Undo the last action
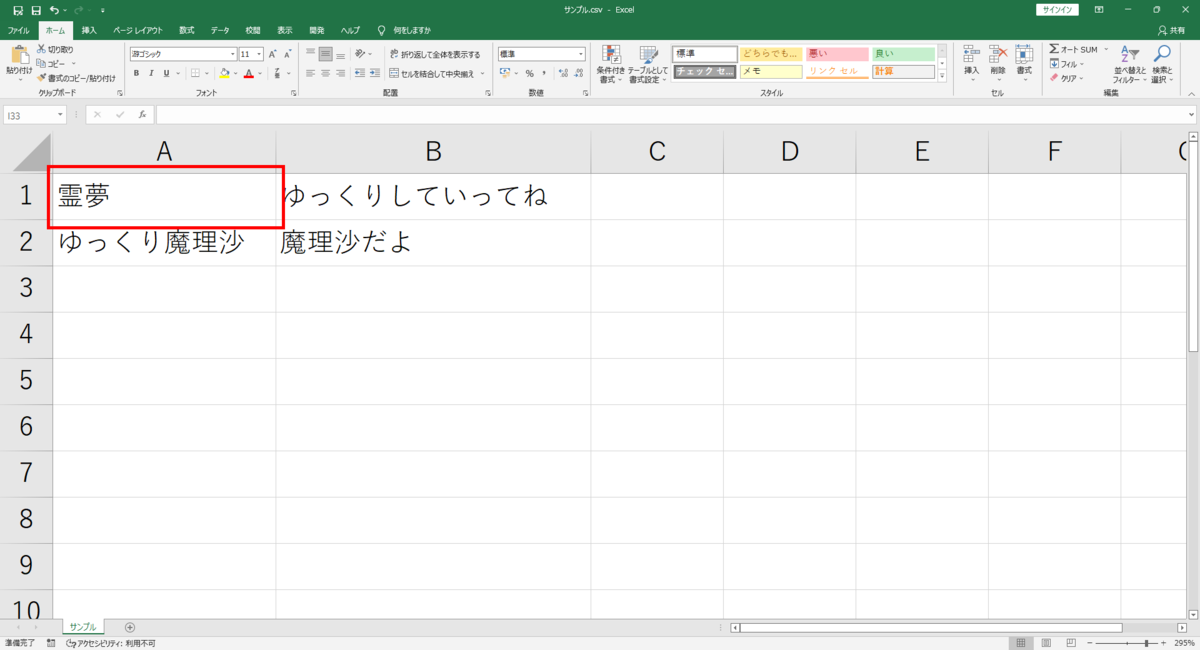This screenshot has height=650, width=1200. [54, 9]
